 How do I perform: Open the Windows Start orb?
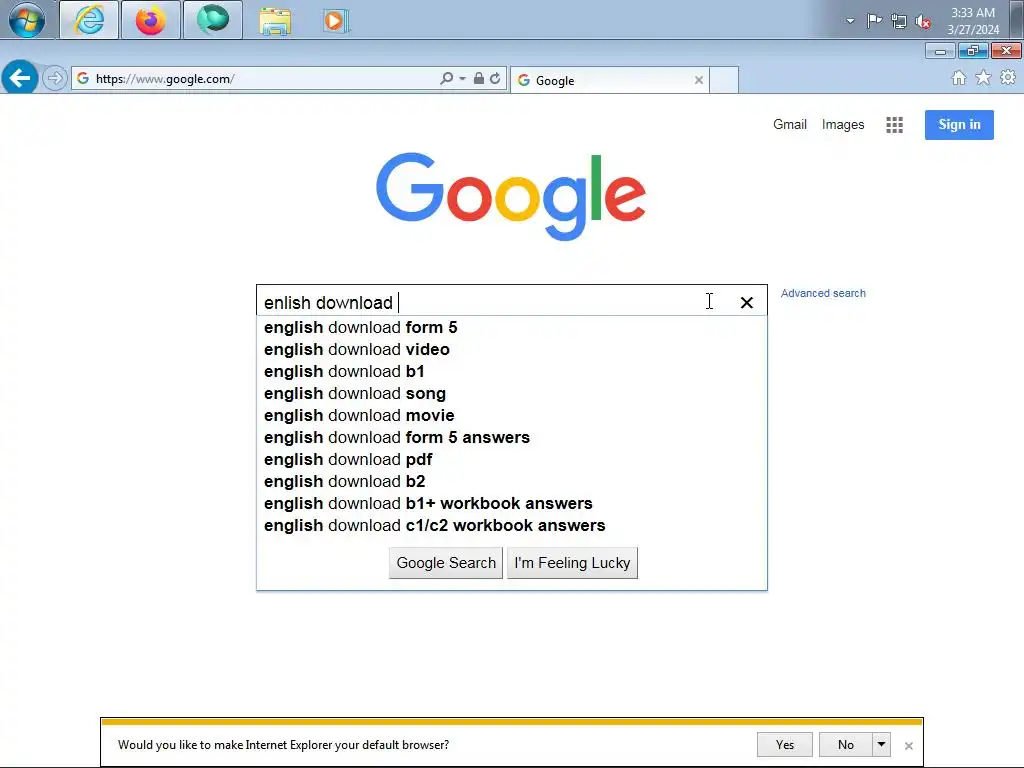pyautogui.click(x=27, y=20)
